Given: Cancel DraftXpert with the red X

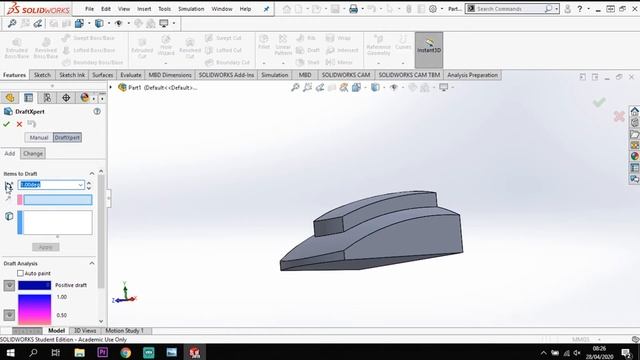Looking at the screenshot, I should point(19,124).
